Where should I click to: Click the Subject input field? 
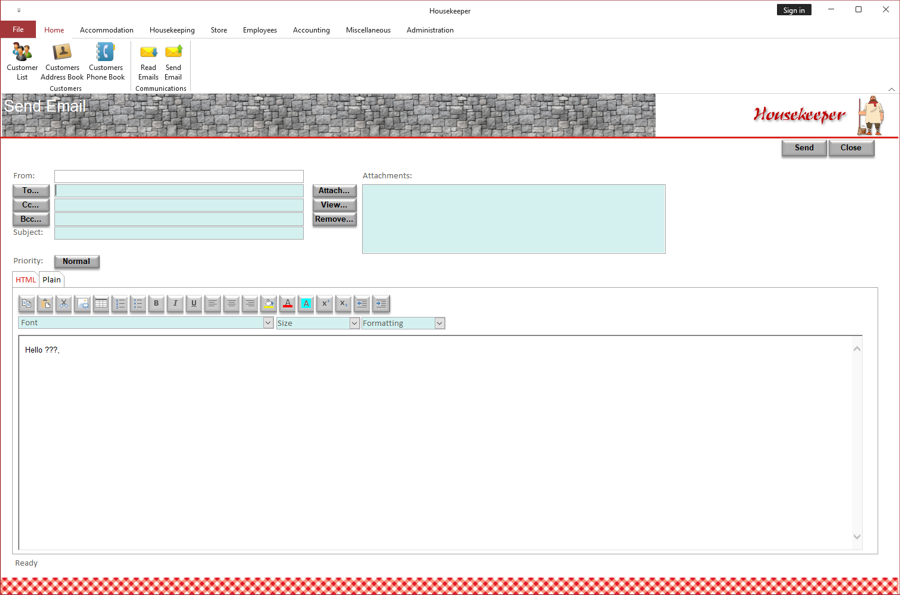click(x=179, y=233)
